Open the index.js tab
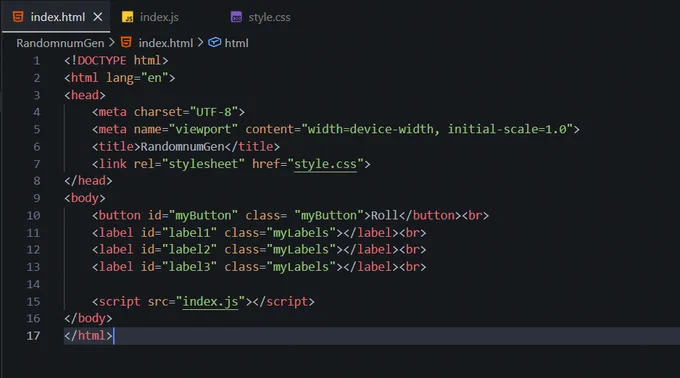The image size is (680, 378). click(x=159, y=17)
